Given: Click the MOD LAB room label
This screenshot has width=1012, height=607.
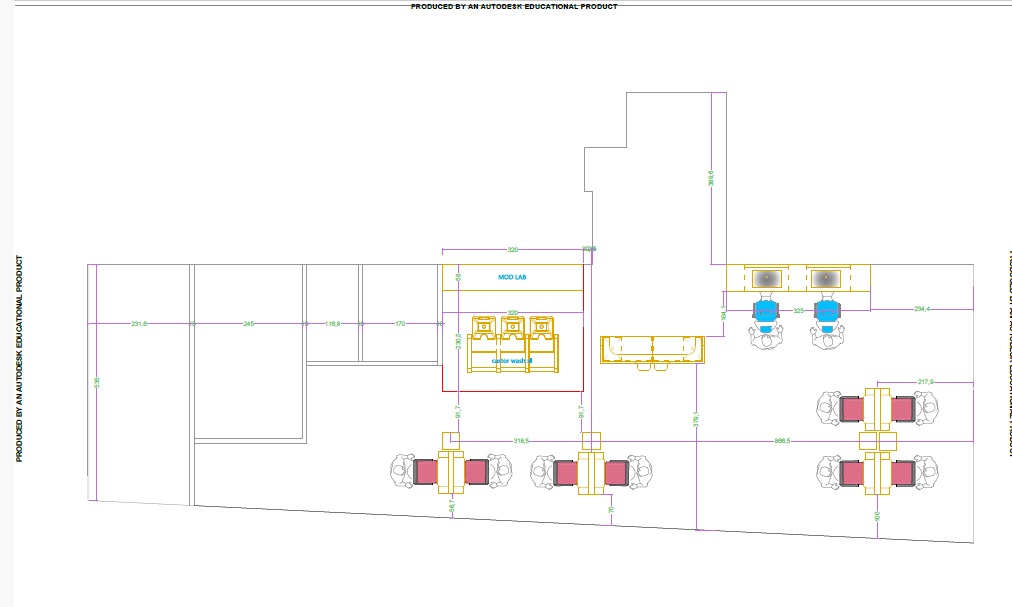Looking at the screenshot, I should [512, 277].
